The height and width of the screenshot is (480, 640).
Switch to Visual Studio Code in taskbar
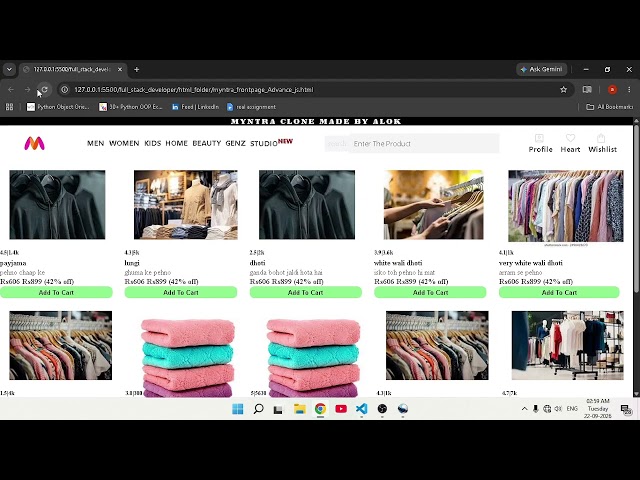(361, 409)
